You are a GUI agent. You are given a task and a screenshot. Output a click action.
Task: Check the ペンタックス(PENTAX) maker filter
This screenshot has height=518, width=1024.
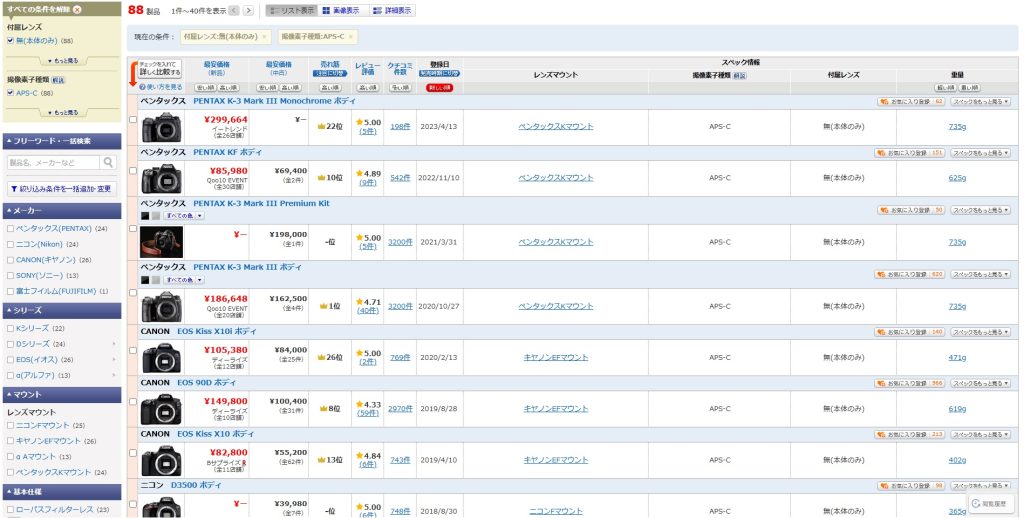[x=10, y=229]
